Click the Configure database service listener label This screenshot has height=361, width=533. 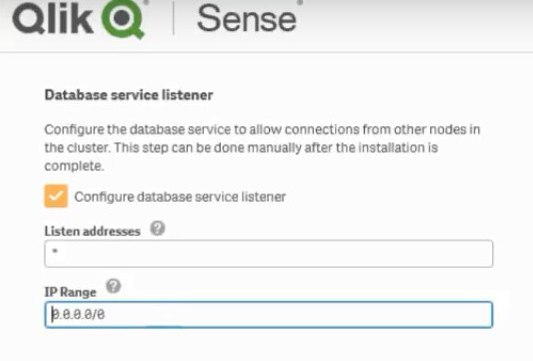[x=180, y=197]
